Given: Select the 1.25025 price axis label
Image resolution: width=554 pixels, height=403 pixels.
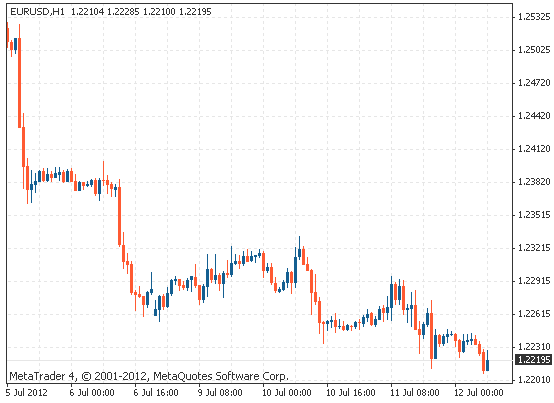Looking at the screenshot, I should 534,50.
